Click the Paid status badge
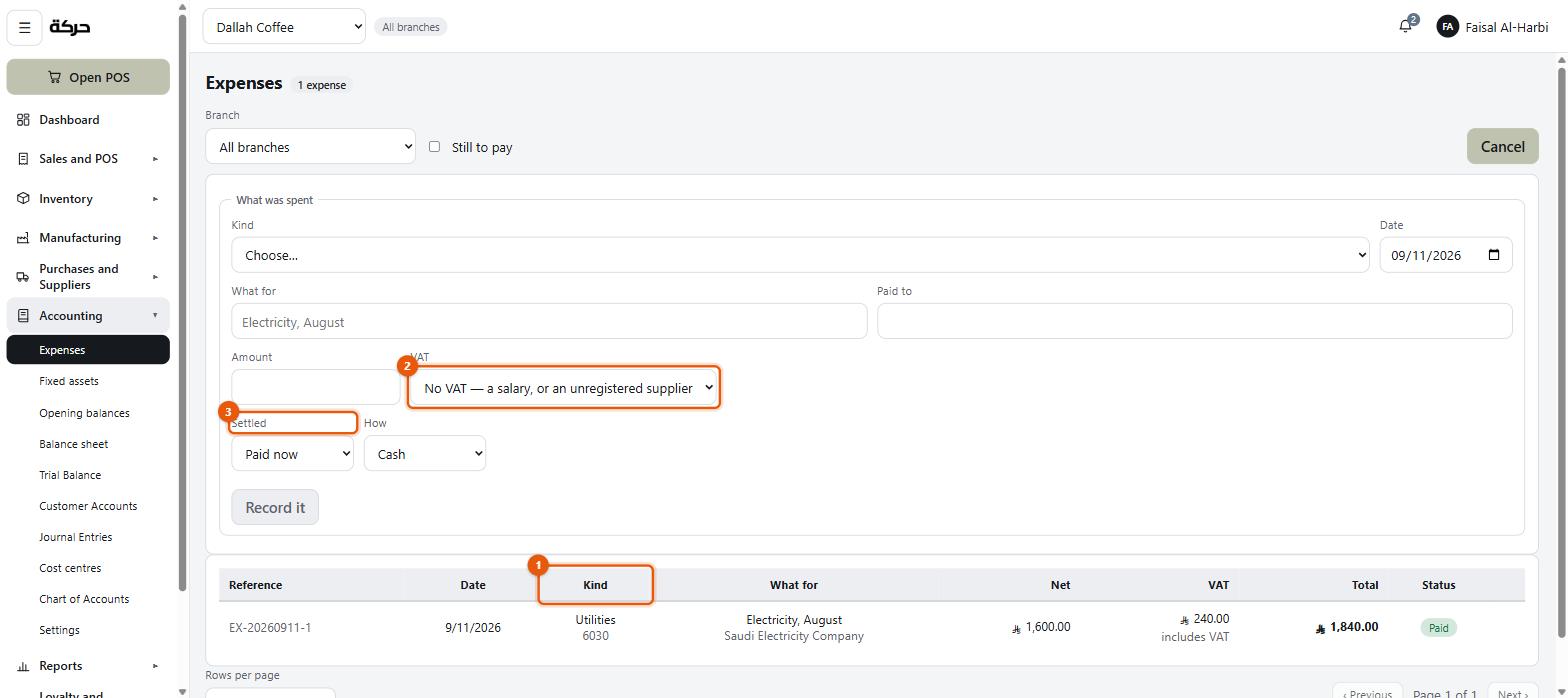The image size is (1568, 698). 1438,628
